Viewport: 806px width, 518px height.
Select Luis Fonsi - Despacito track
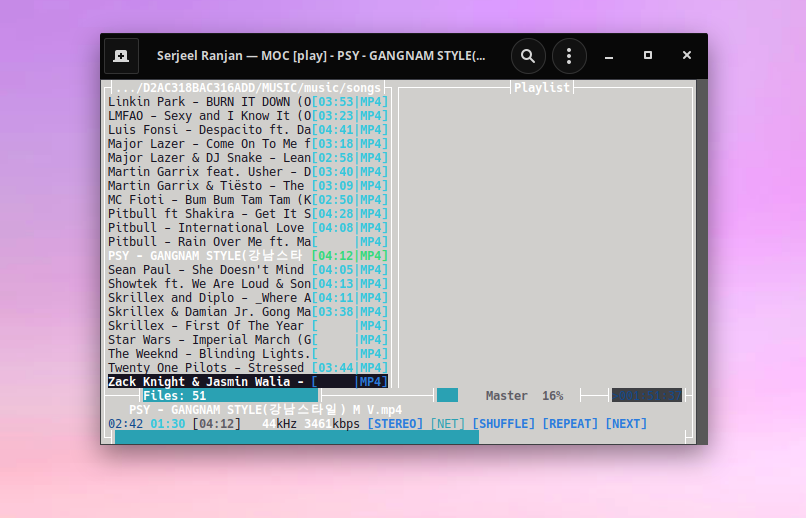[x=248, y=130]
